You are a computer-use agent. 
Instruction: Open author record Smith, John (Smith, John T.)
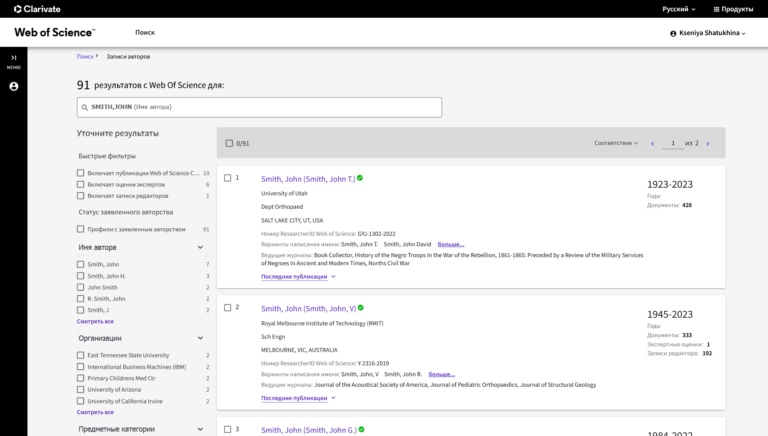point(308,179)
